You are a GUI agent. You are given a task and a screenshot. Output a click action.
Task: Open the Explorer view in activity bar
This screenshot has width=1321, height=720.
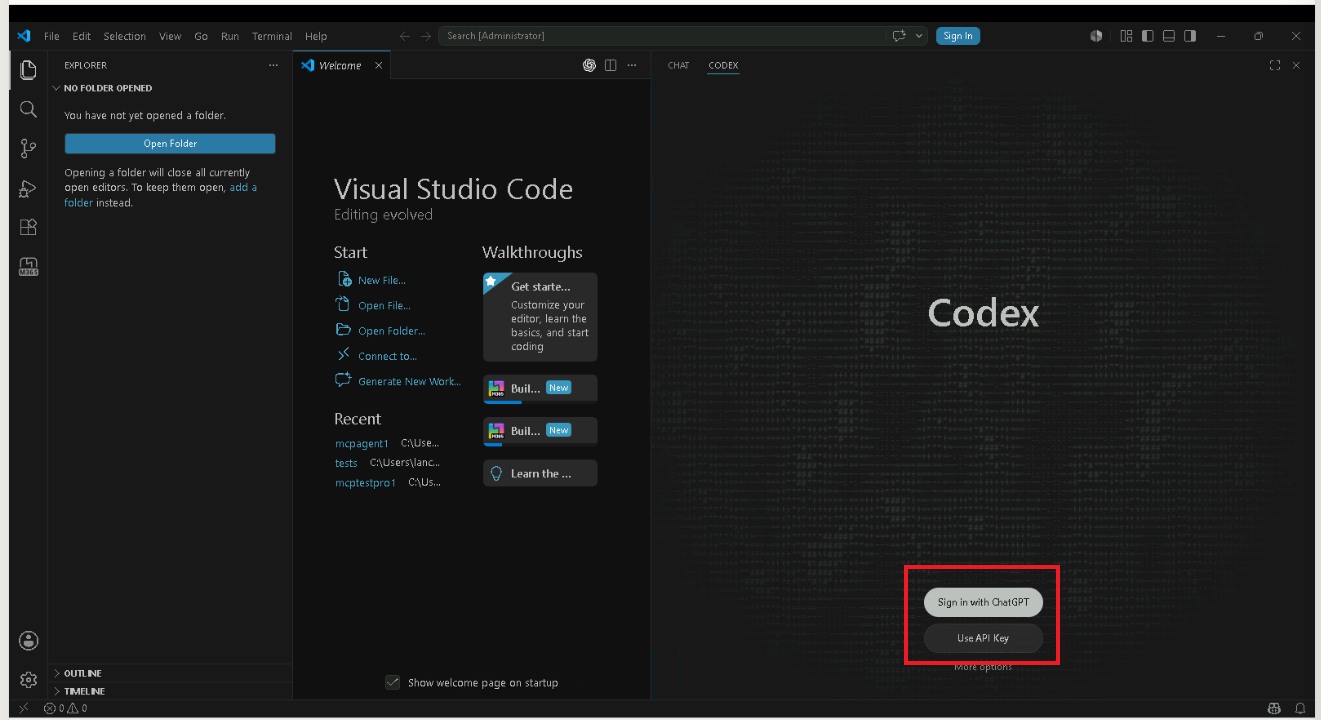(x=28, y=69)
